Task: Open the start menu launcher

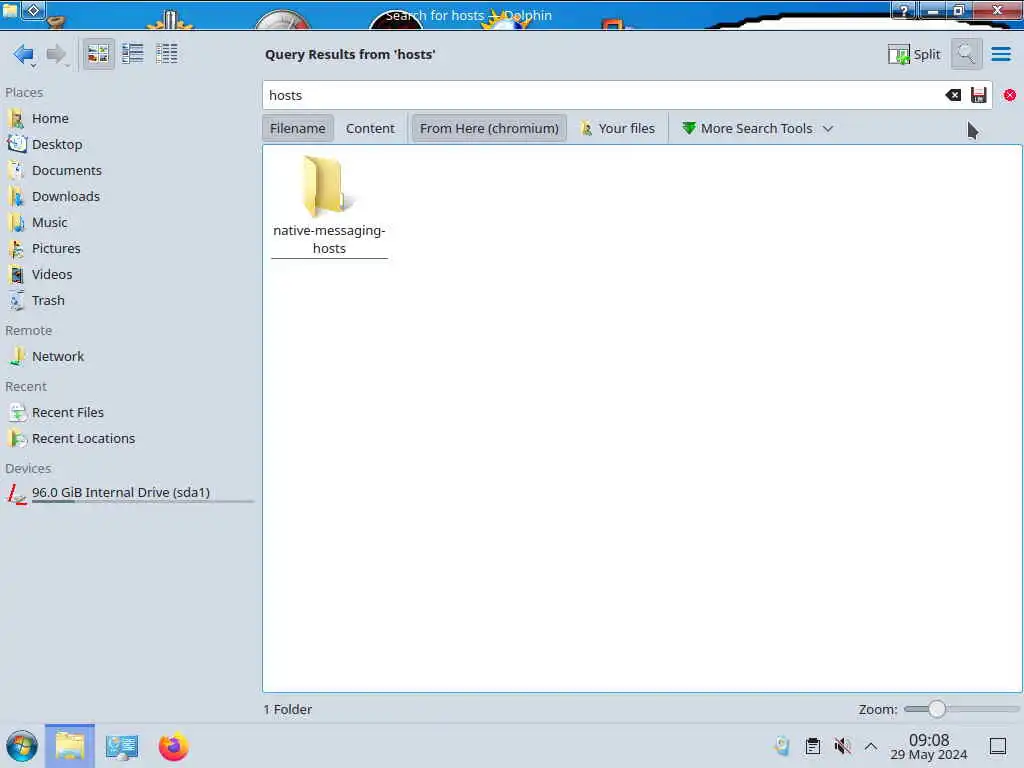Action: 22,746
